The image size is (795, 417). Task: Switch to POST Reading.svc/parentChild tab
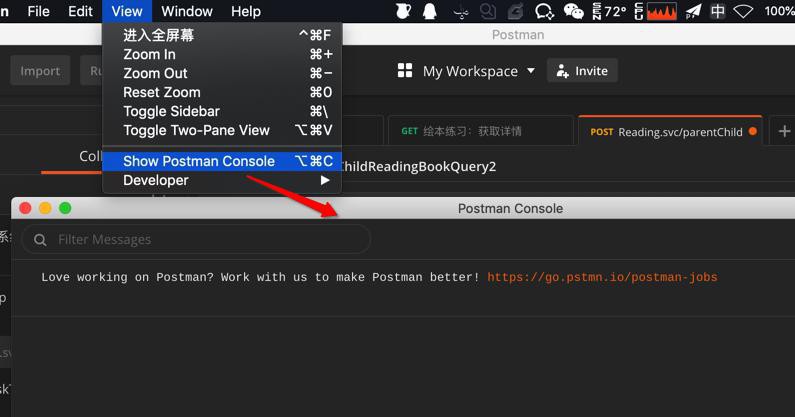(670, 131)
